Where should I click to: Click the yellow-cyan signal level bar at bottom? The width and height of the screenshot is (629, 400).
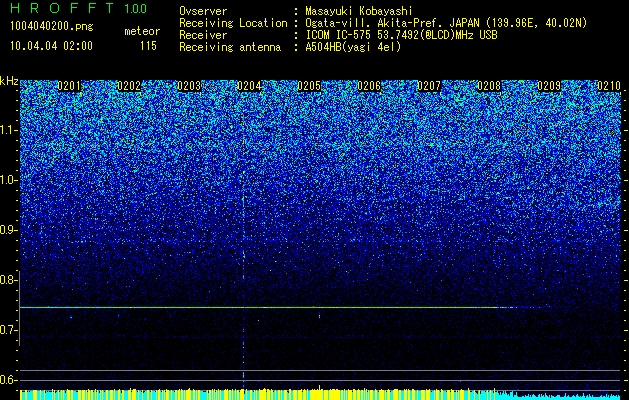pos(320,394)
